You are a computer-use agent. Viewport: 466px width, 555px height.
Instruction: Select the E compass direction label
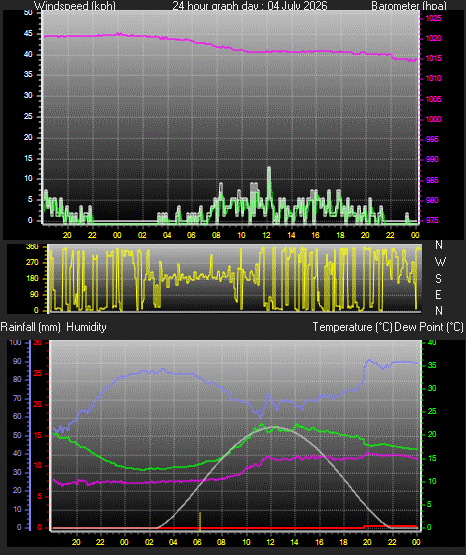coord(438,294)
